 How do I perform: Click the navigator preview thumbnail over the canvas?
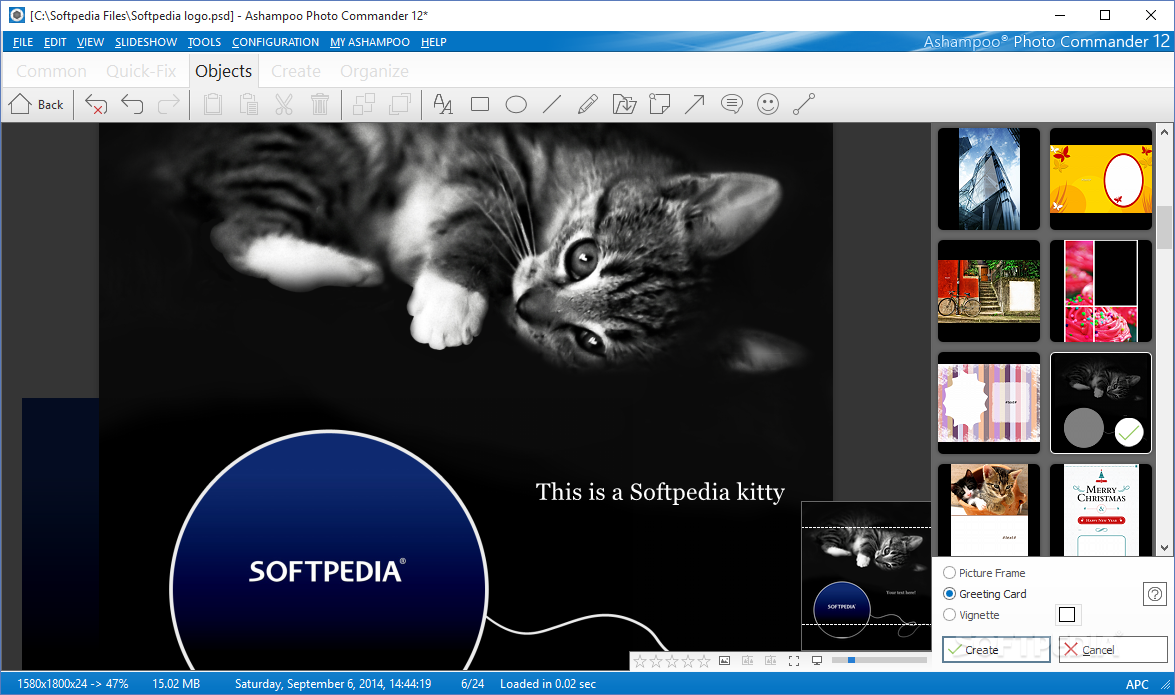tap(866, 576)
